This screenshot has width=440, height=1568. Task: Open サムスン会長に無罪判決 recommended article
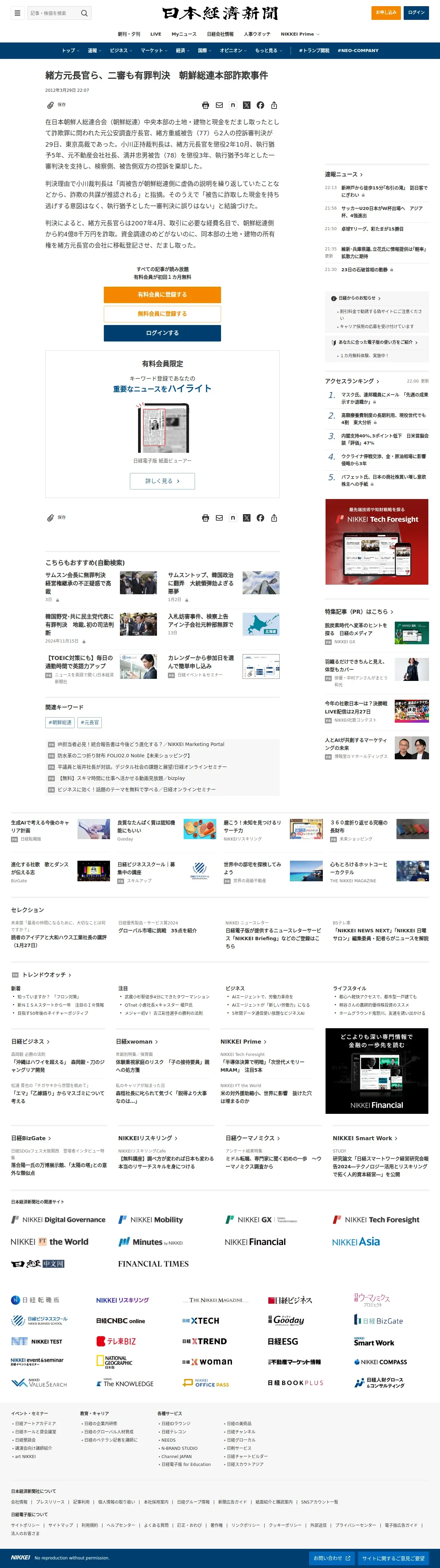tap(78, 583)
